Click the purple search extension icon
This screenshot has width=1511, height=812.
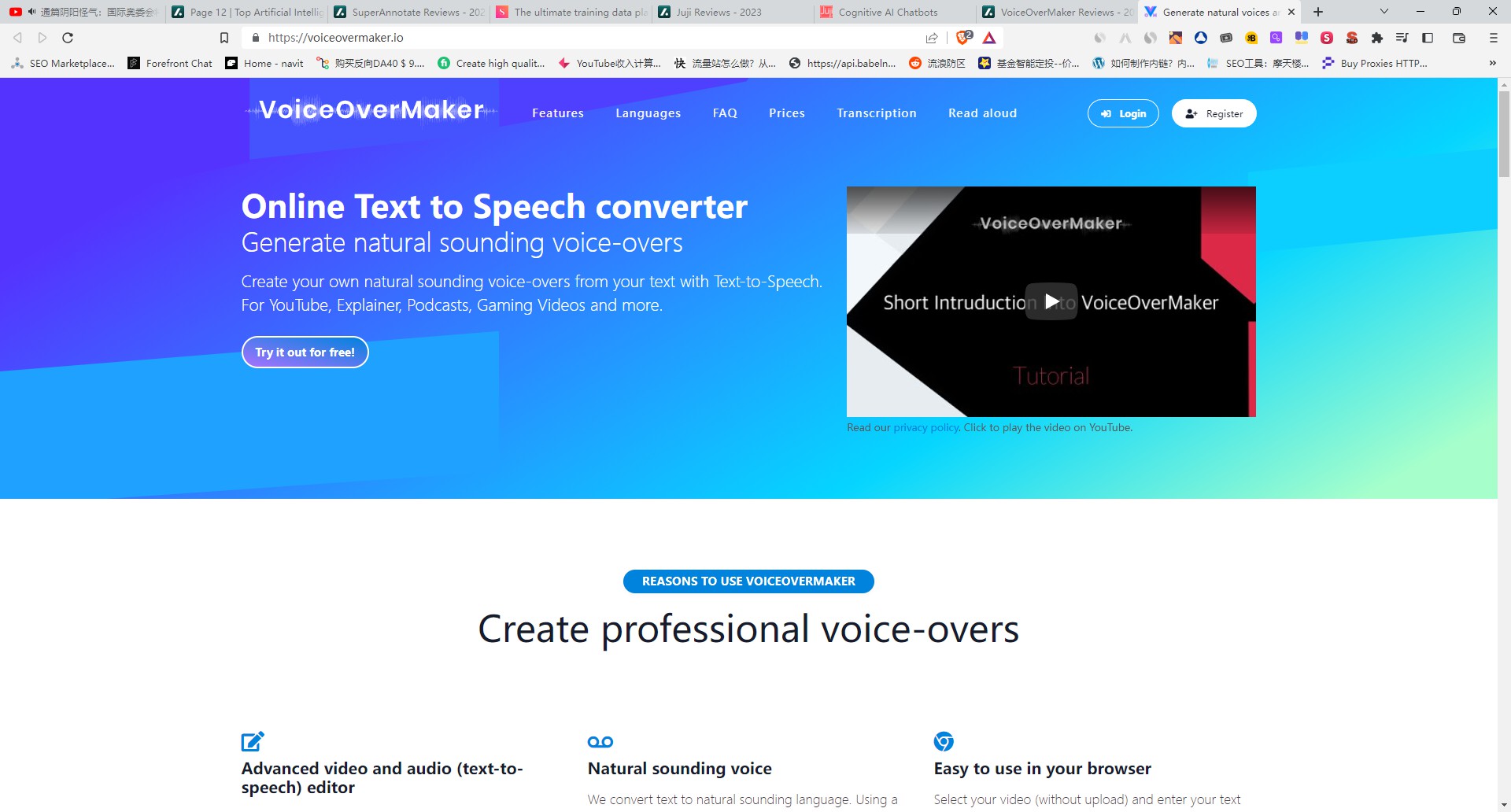point(1276,38)
